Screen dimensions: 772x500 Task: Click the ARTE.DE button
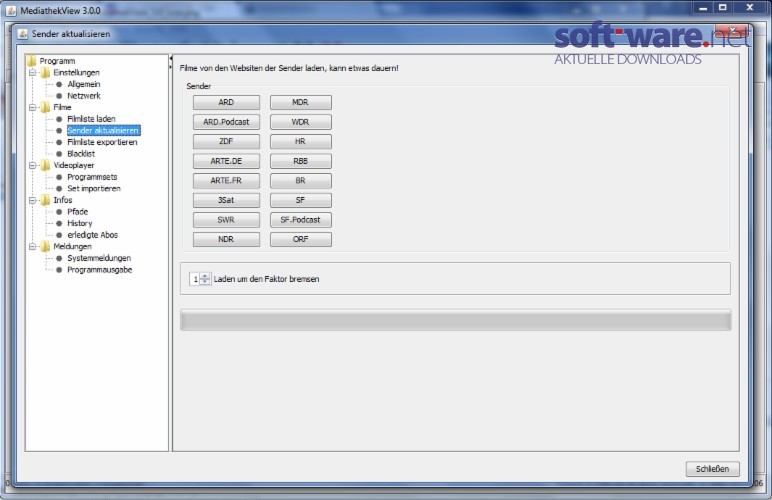[x=226, y=161]
